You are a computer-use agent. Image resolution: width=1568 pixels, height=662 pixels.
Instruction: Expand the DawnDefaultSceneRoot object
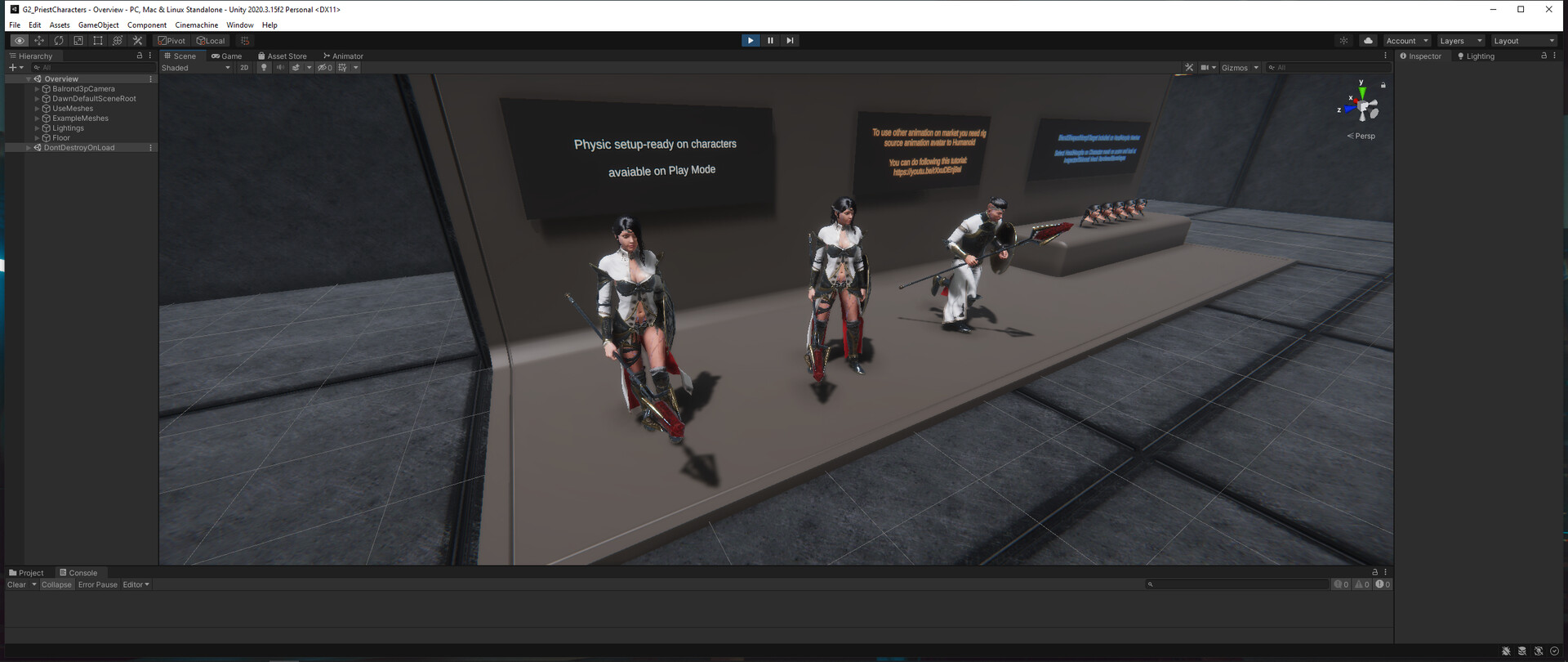click(x=37, y=98)
